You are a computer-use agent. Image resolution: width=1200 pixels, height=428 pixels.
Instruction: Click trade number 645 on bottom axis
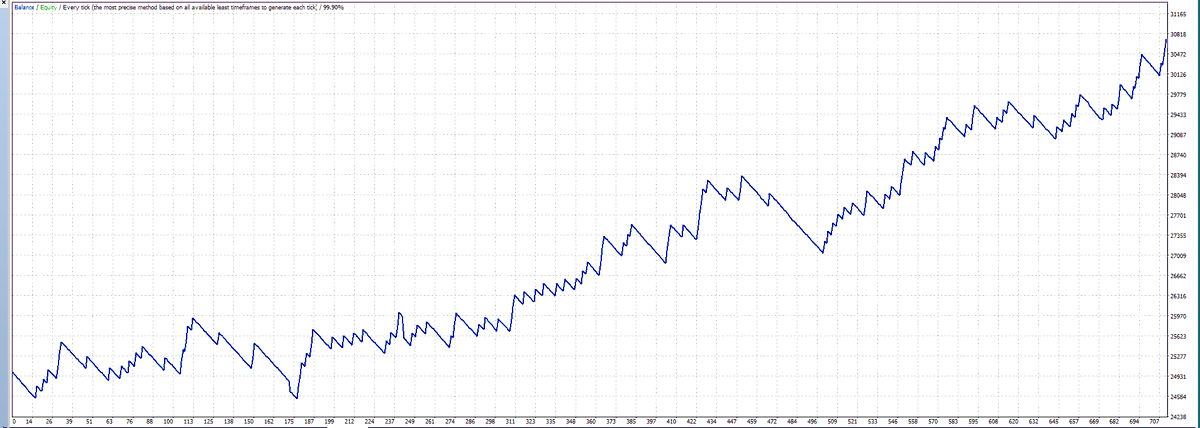(1054, 422)
